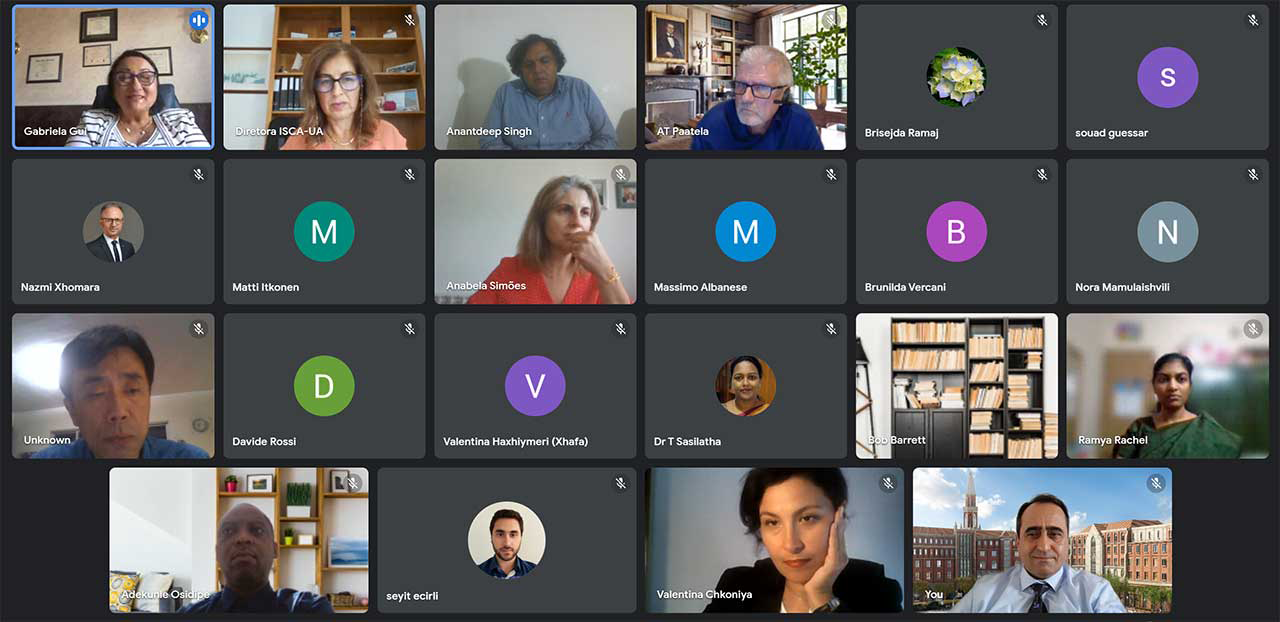Click muted mic icon on Diretora ISCA-UA tile
The width and height of the screenshot is (1280, 622).
[409, 20]
